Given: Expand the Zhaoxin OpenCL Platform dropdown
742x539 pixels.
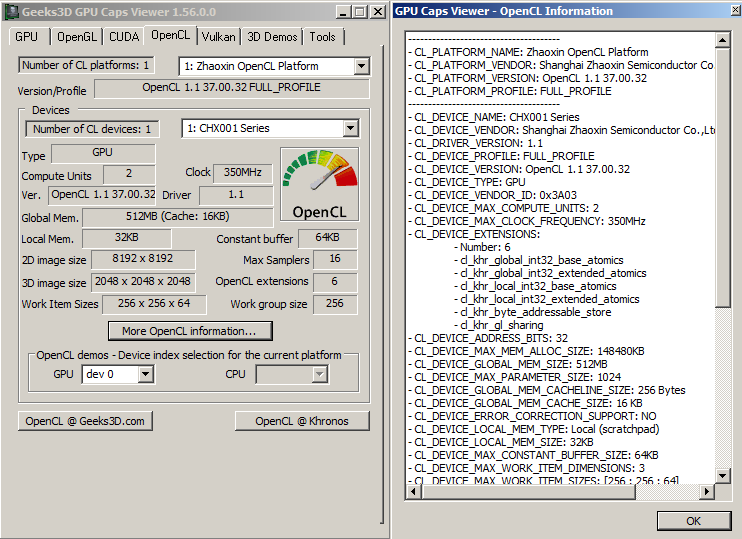Looking at the screenshot, I should (362, 66).
